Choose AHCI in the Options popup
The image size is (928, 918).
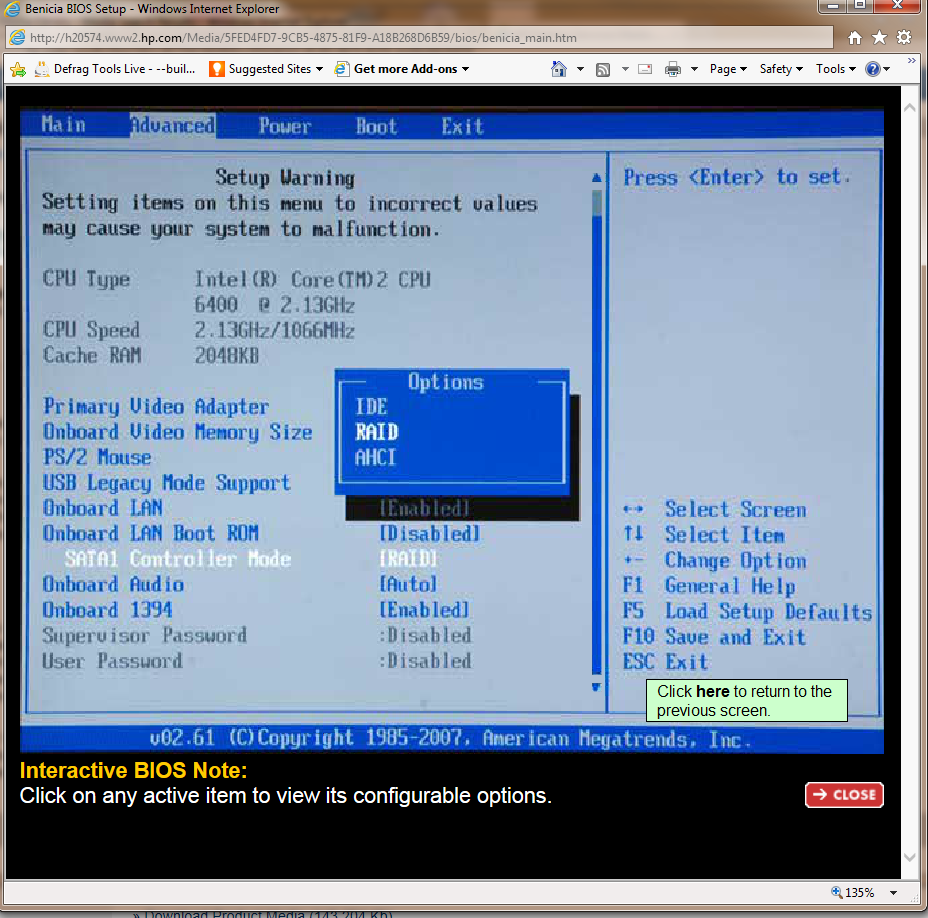tap(375, 458)
